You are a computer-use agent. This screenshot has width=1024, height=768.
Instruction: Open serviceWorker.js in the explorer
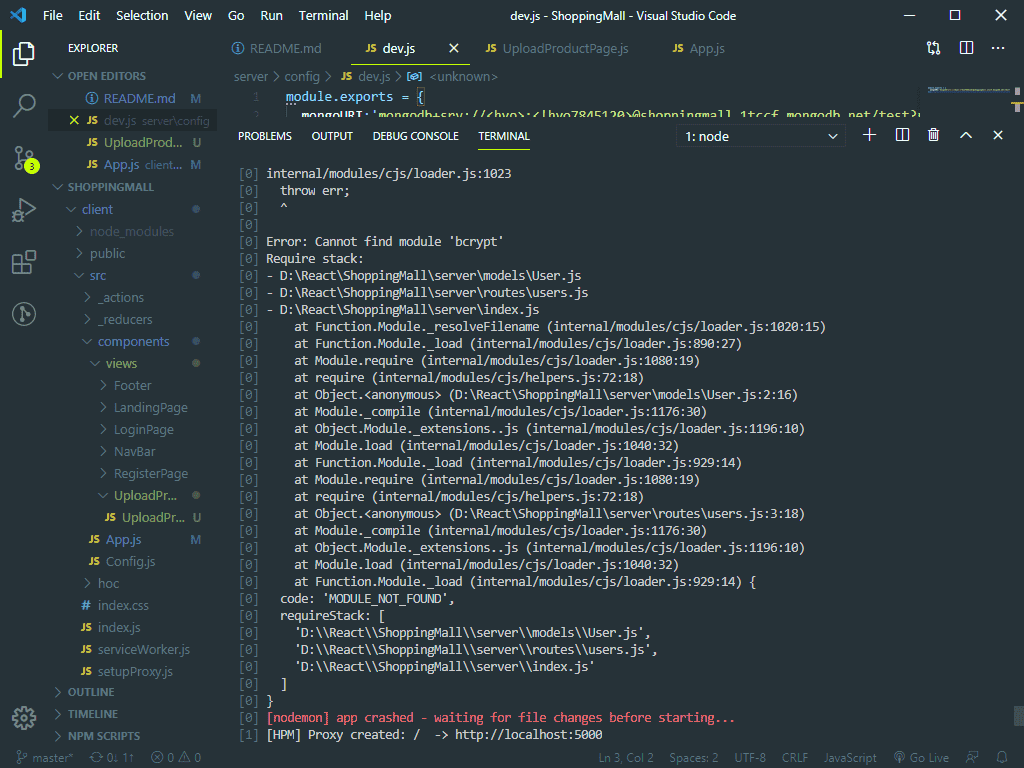[x=144, y=650]
